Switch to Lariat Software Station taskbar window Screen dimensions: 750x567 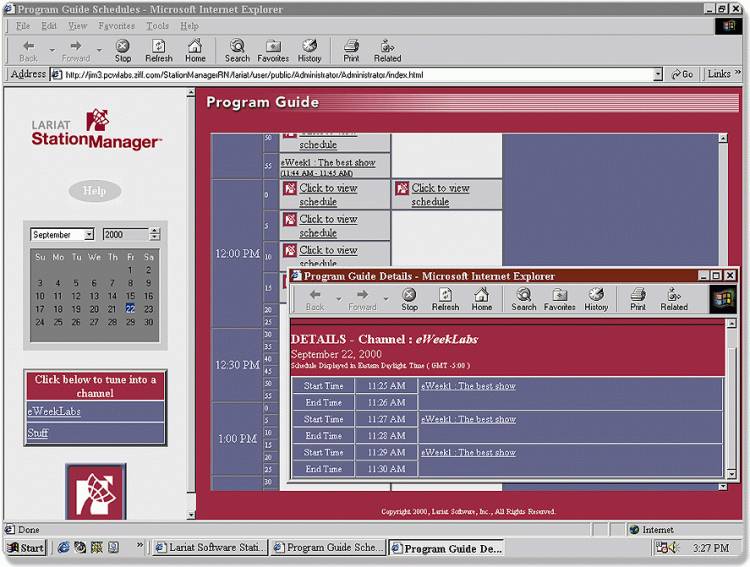tap(210, 547)
